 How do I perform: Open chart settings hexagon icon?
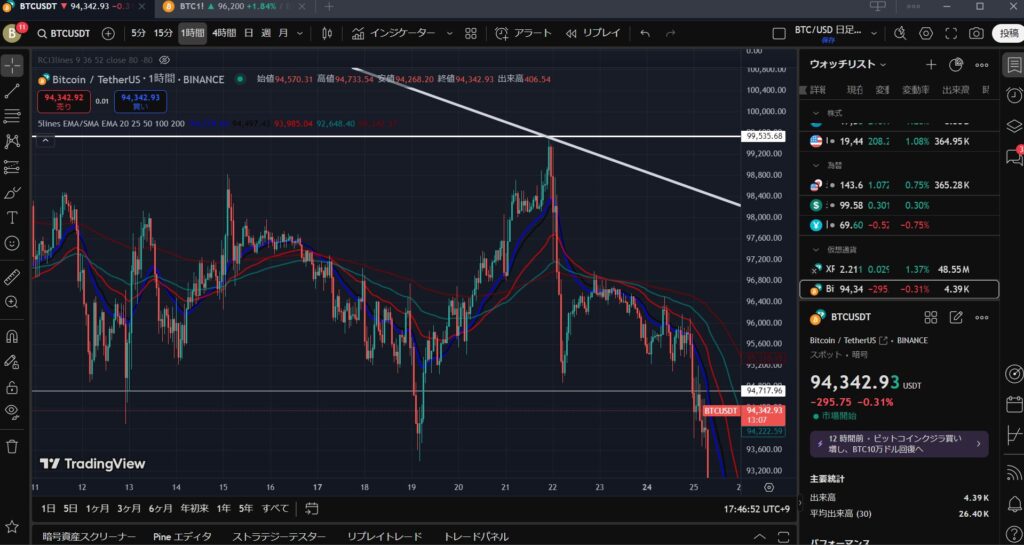(926, 33)
